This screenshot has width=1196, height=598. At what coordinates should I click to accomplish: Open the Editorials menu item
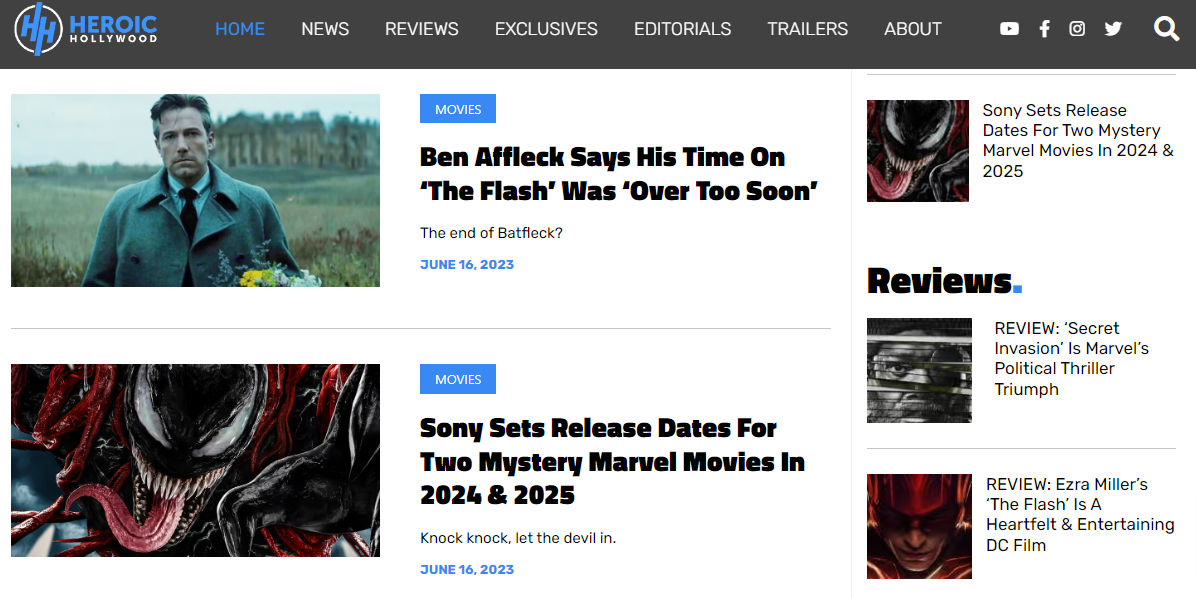(x=683, y=29)
